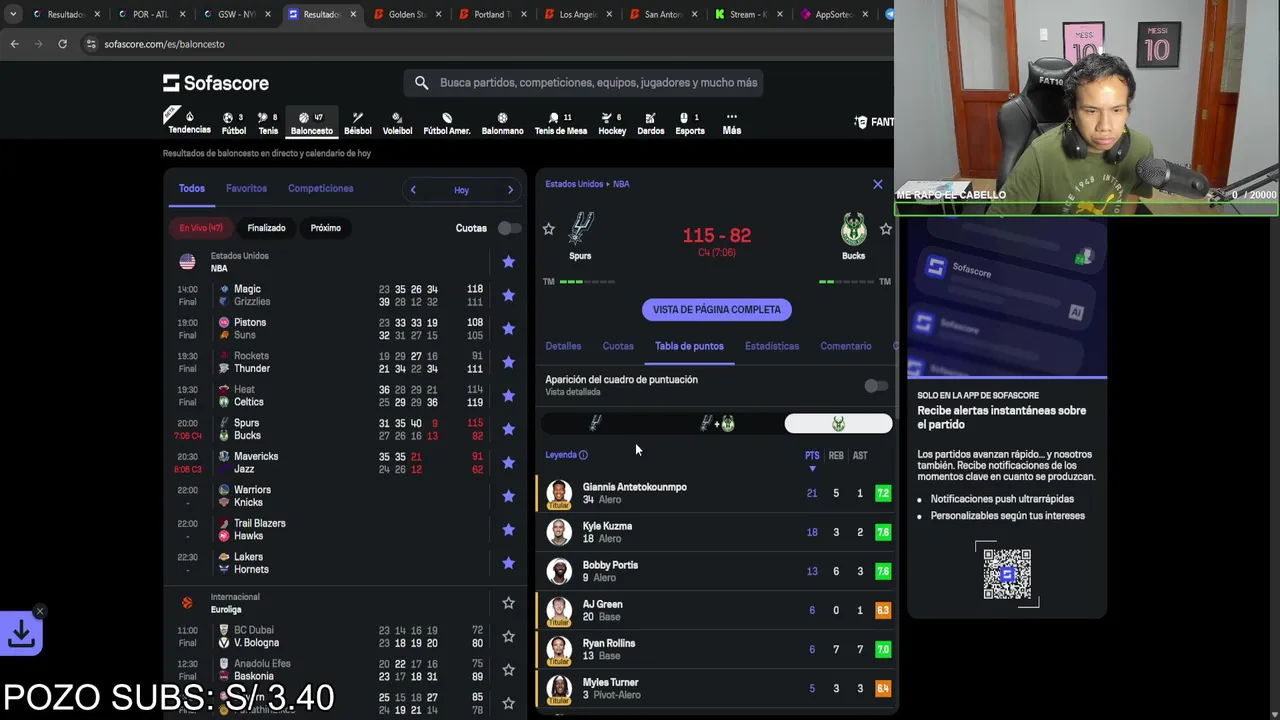
Task: Open the Hoy date picker
Action: 461,190
